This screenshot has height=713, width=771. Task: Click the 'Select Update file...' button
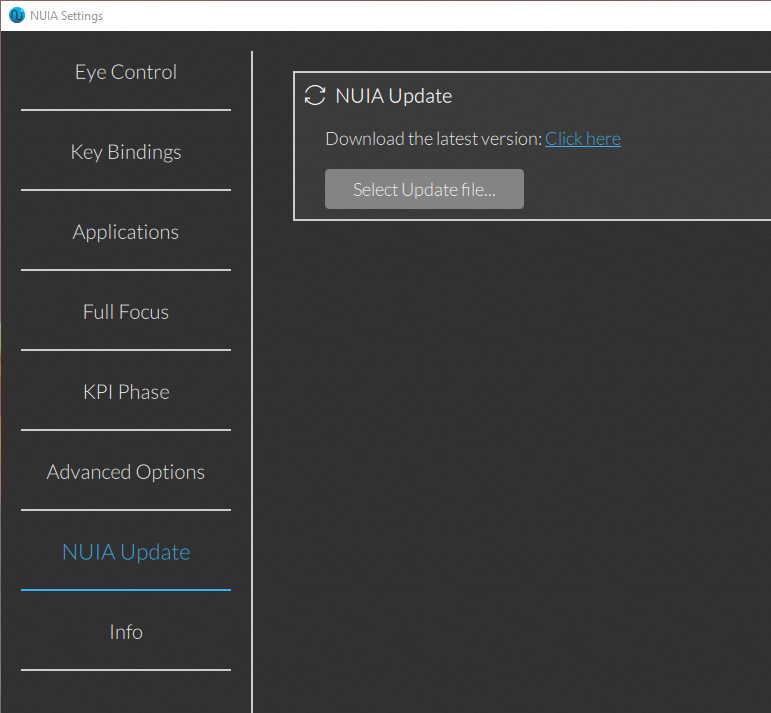(424, 189)
